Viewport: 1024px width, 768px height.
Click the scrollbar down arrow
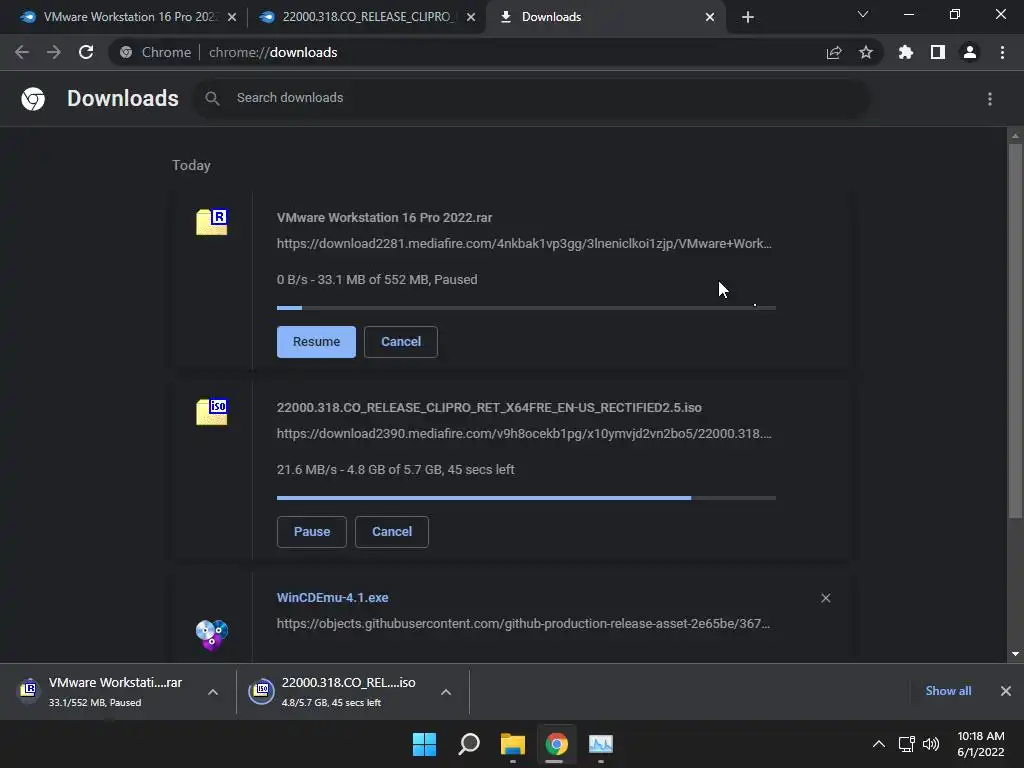pyautogui.click(x=1015, y=654)
